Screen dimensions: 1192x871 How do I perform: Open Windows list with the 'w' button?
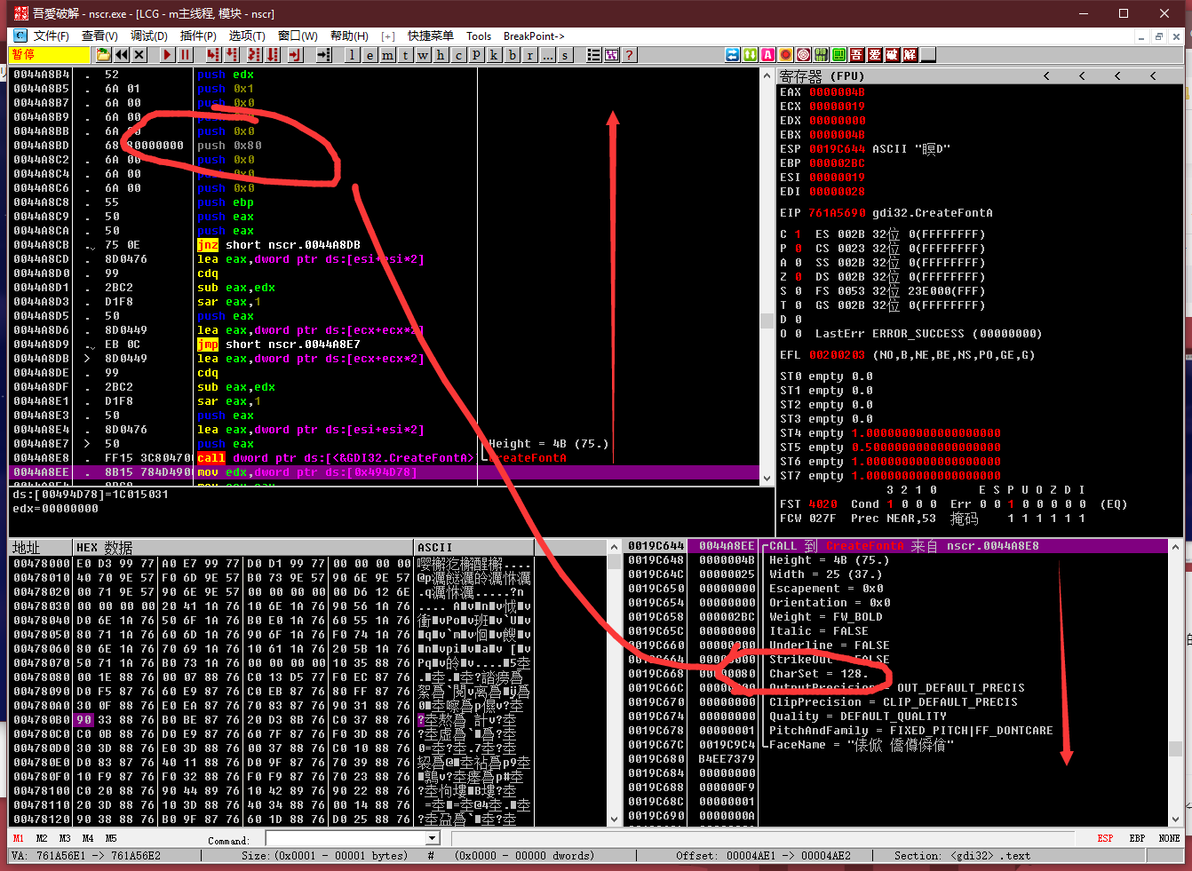423,55
